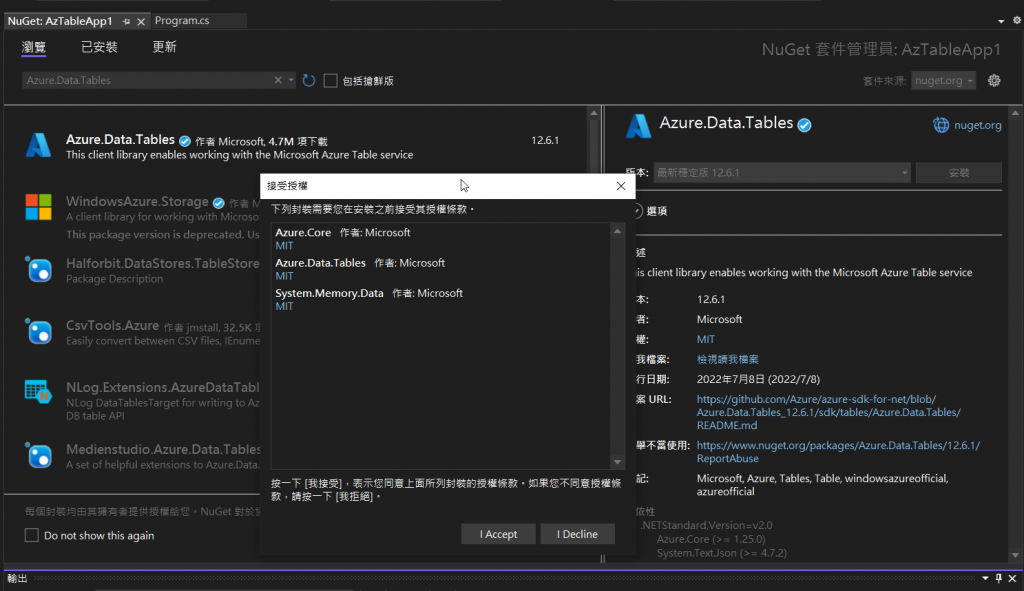
Task: Switch to 瀏覽 browse tab
Action: click(x=33, y=47)
